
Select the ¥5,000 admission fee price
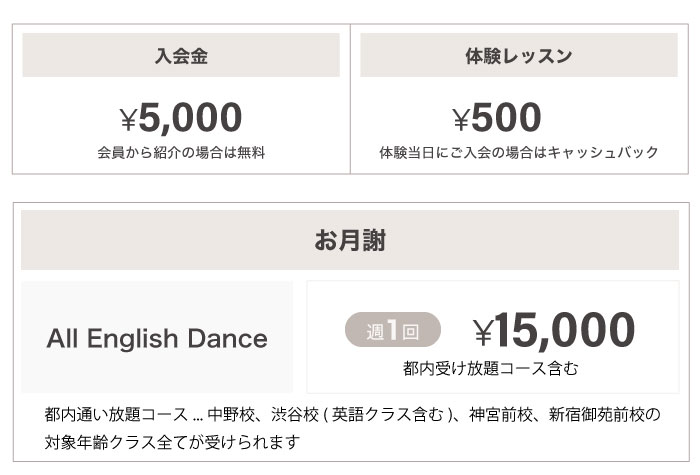(181, 117)
